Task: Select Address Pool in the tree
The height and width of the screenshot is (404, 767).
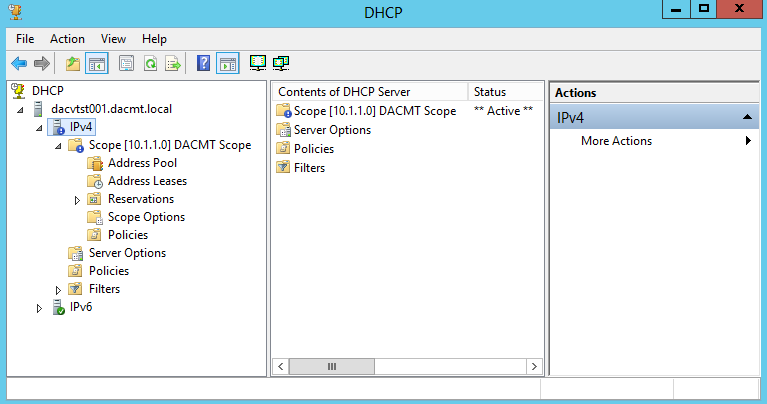Action: [x=142, y=163]
